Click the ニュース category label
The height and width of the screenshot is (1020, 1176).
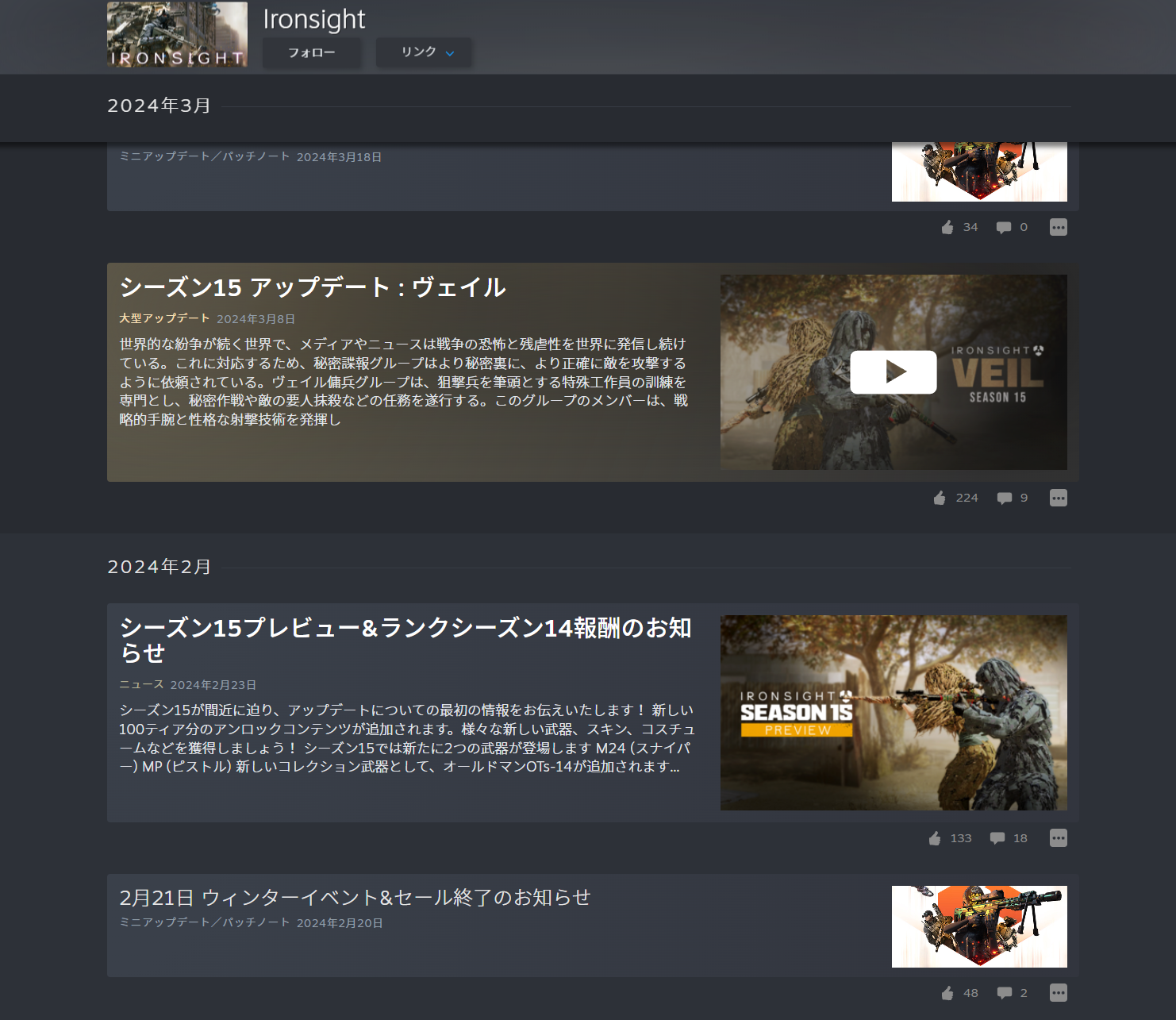[141, 684]
